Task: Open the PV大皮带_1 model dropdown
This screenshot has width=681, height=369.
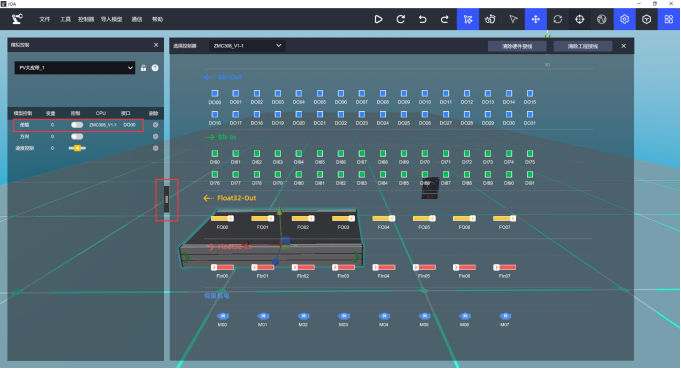Action: [75, 68]
